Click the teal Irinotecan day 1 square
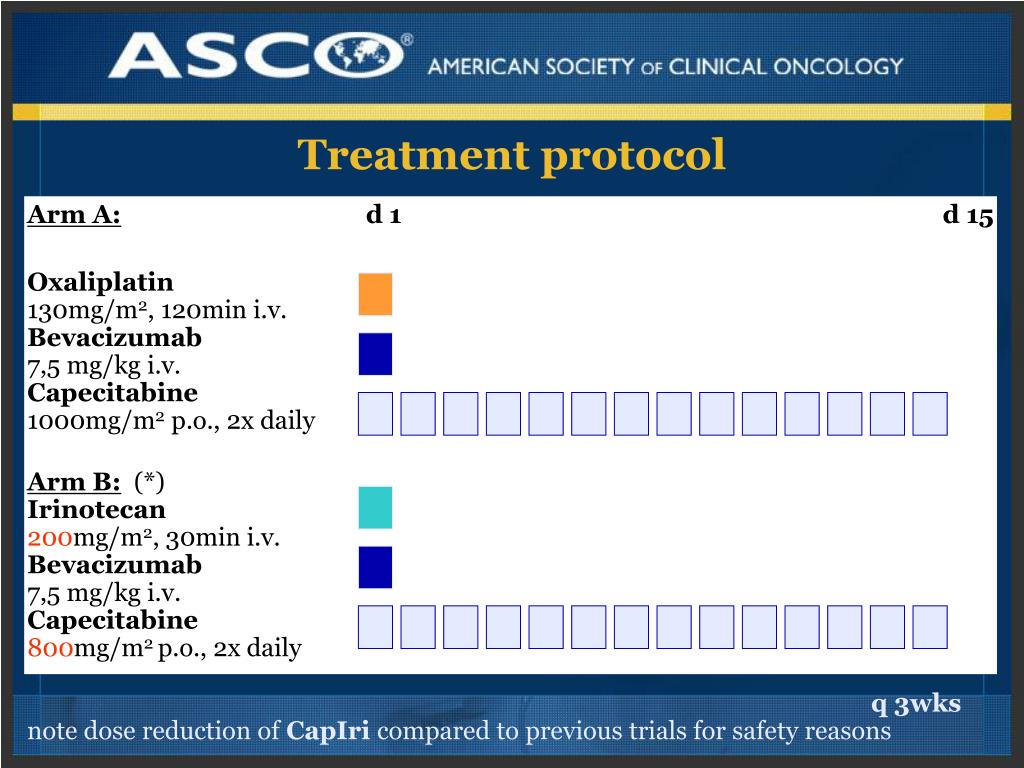 point(376,507)
